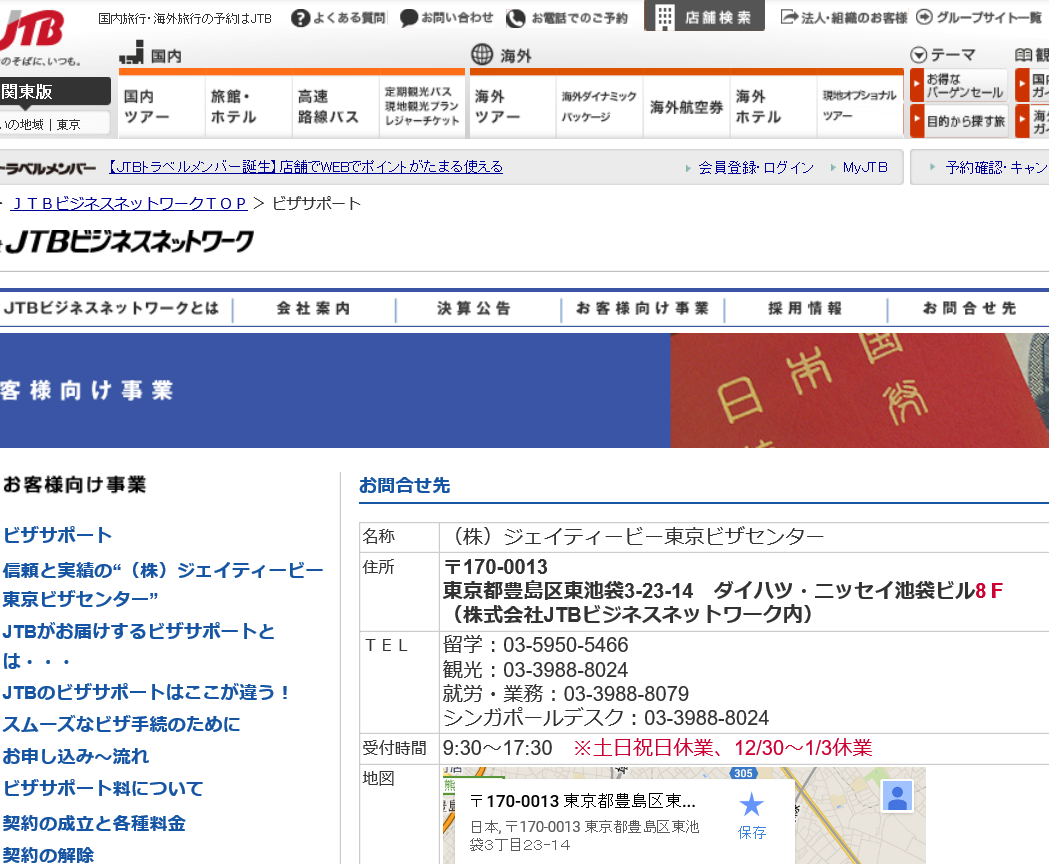1049x864 pixels.
Task: Open 契約の成立と各種料金 sidebar link
Action: [94, 823]
